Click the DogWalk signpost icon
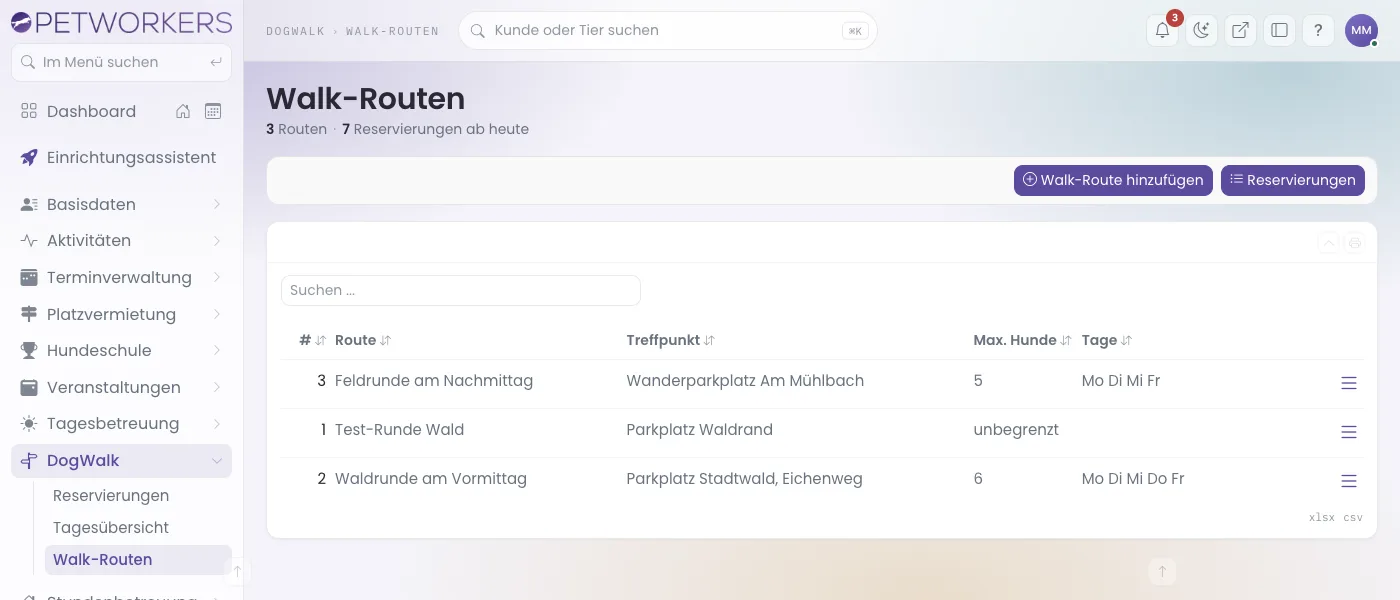Screen dimensions: 1400x600 [x=29, y=460]
